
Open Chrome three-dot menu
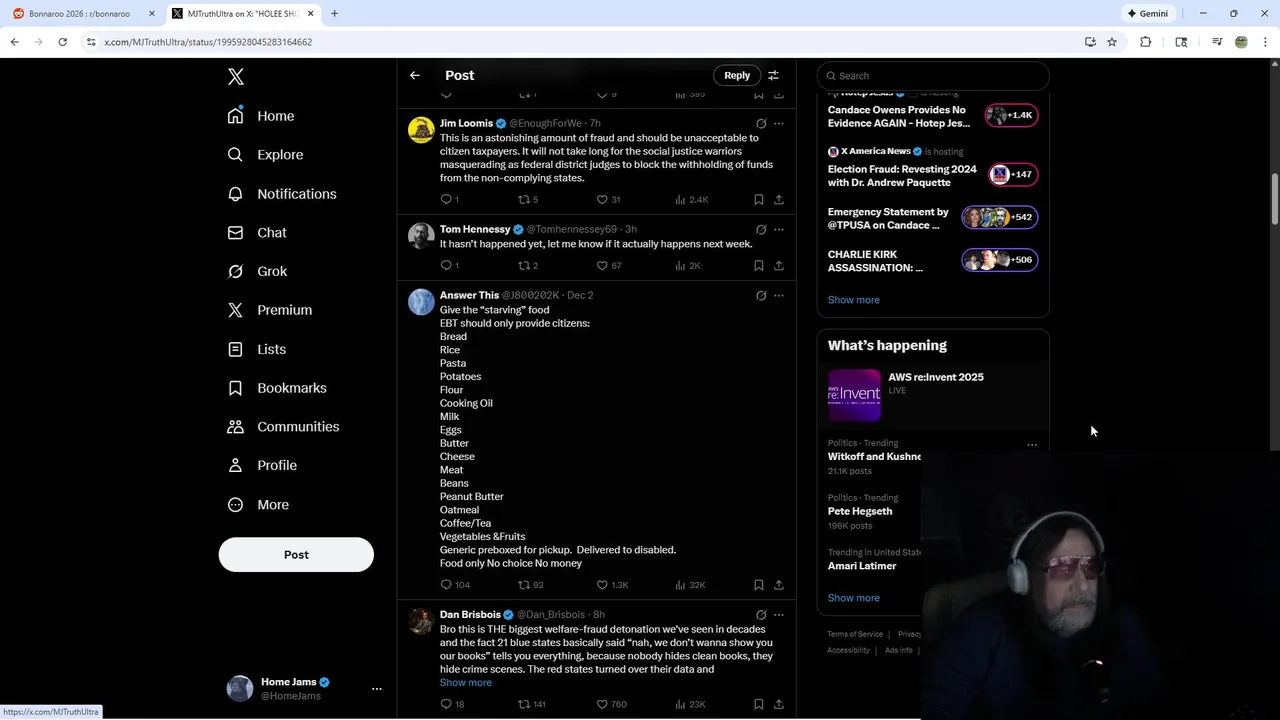1265,42
